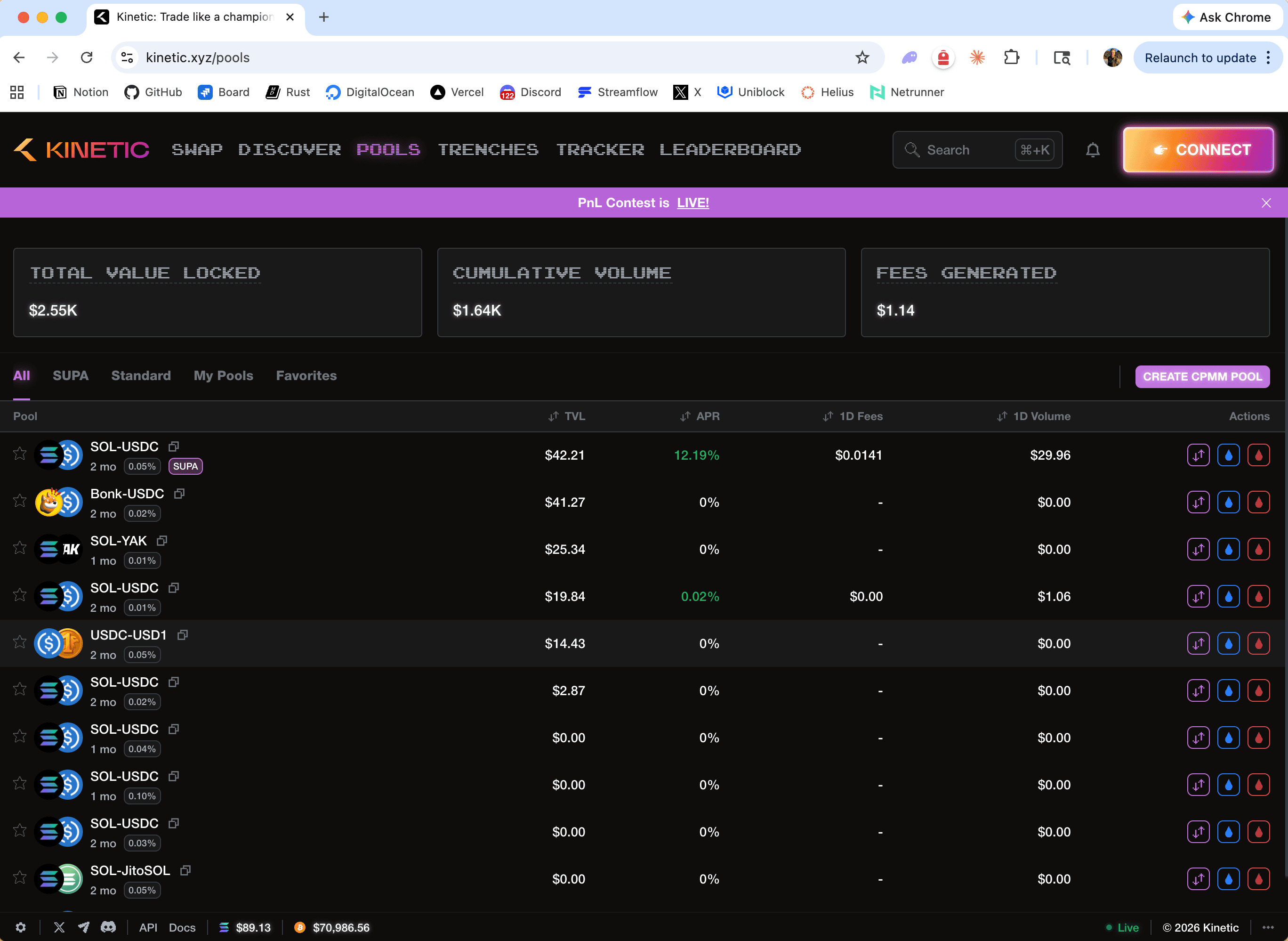Open the Kinetic X profile from status bar

[59, 927]
